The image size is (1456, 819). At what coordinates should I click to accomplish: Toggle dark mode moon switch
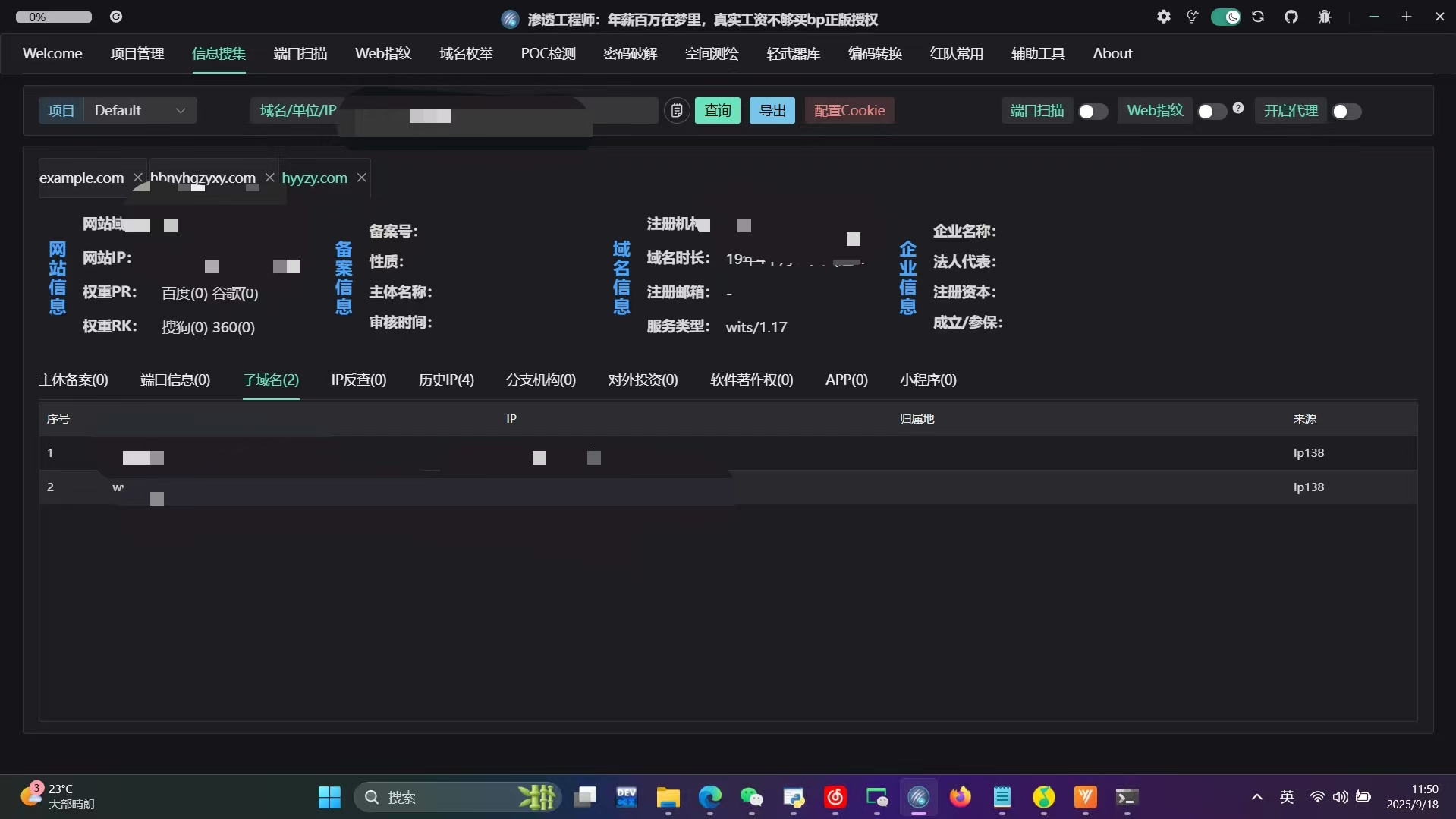click(1225, 17)
